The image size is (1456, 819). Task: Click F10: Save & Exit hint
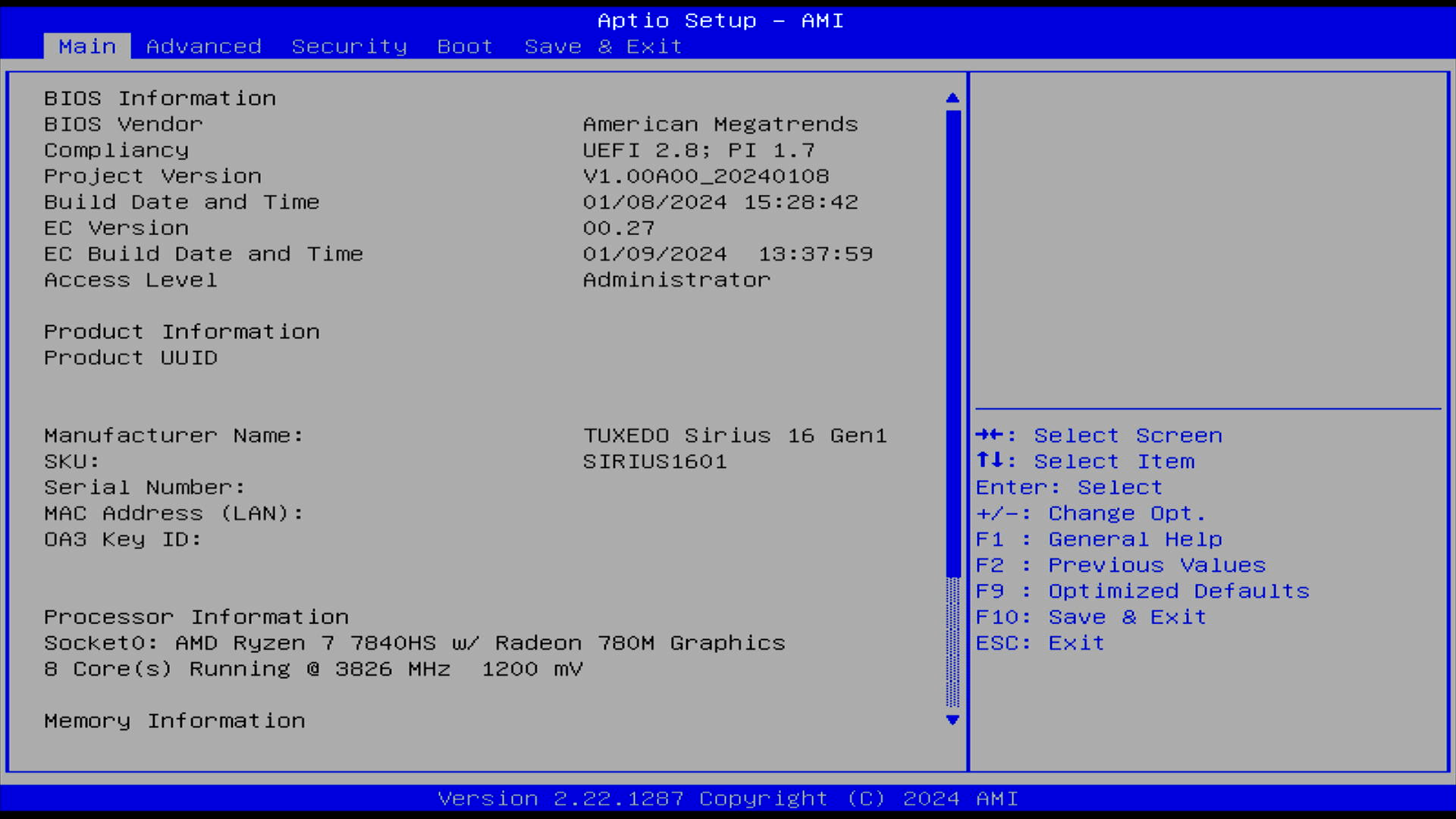point(1090,617)
